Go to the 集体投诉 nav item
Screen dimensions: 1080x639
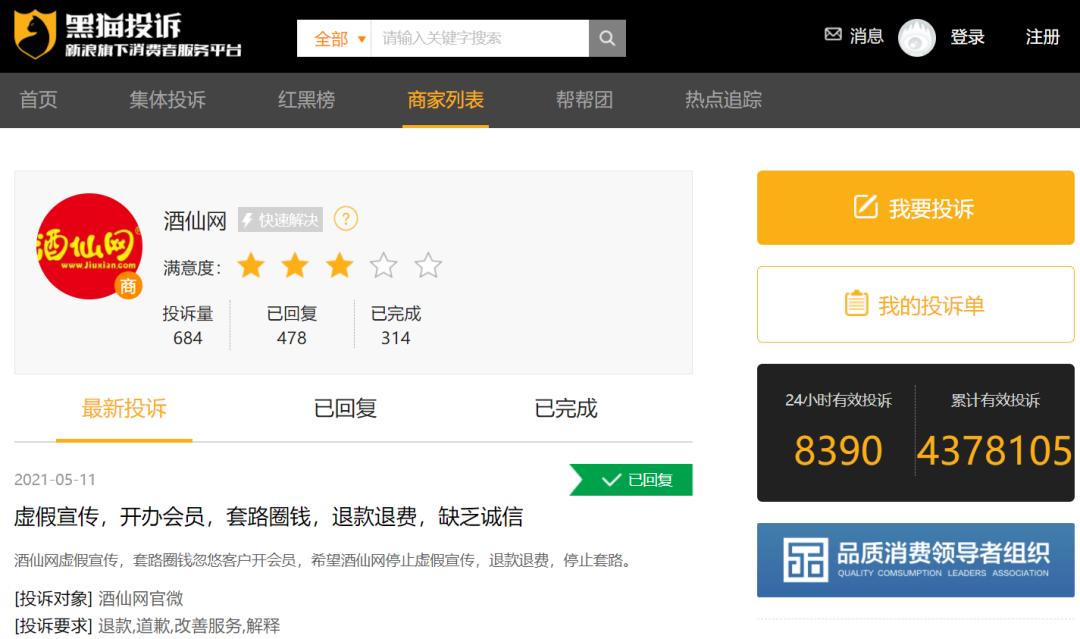pyautogui.click(x=167, y=100)
